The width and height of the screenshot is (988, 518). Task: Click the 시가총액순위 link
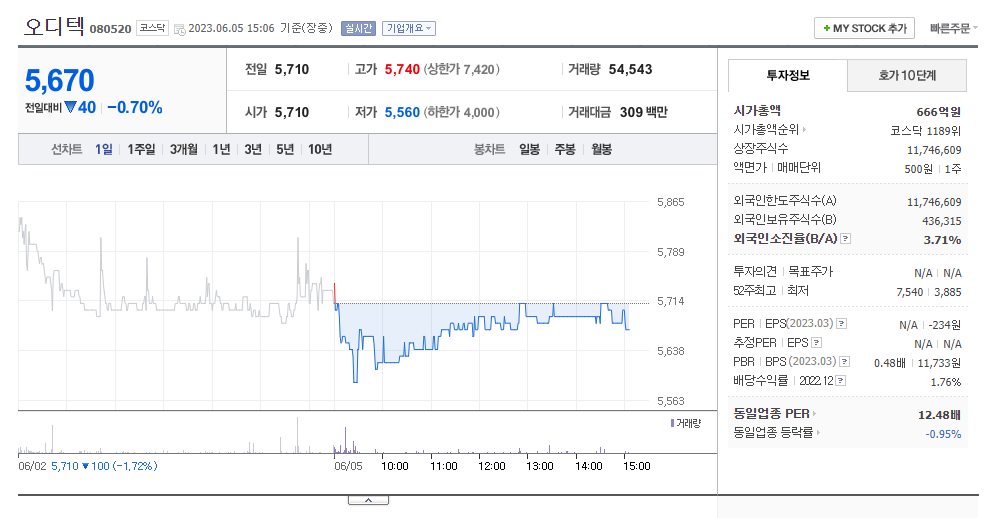[x=766, y=129]
